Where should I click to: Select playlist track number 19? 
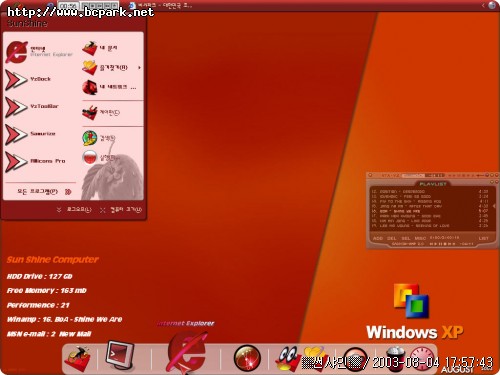tap(430, 226)
